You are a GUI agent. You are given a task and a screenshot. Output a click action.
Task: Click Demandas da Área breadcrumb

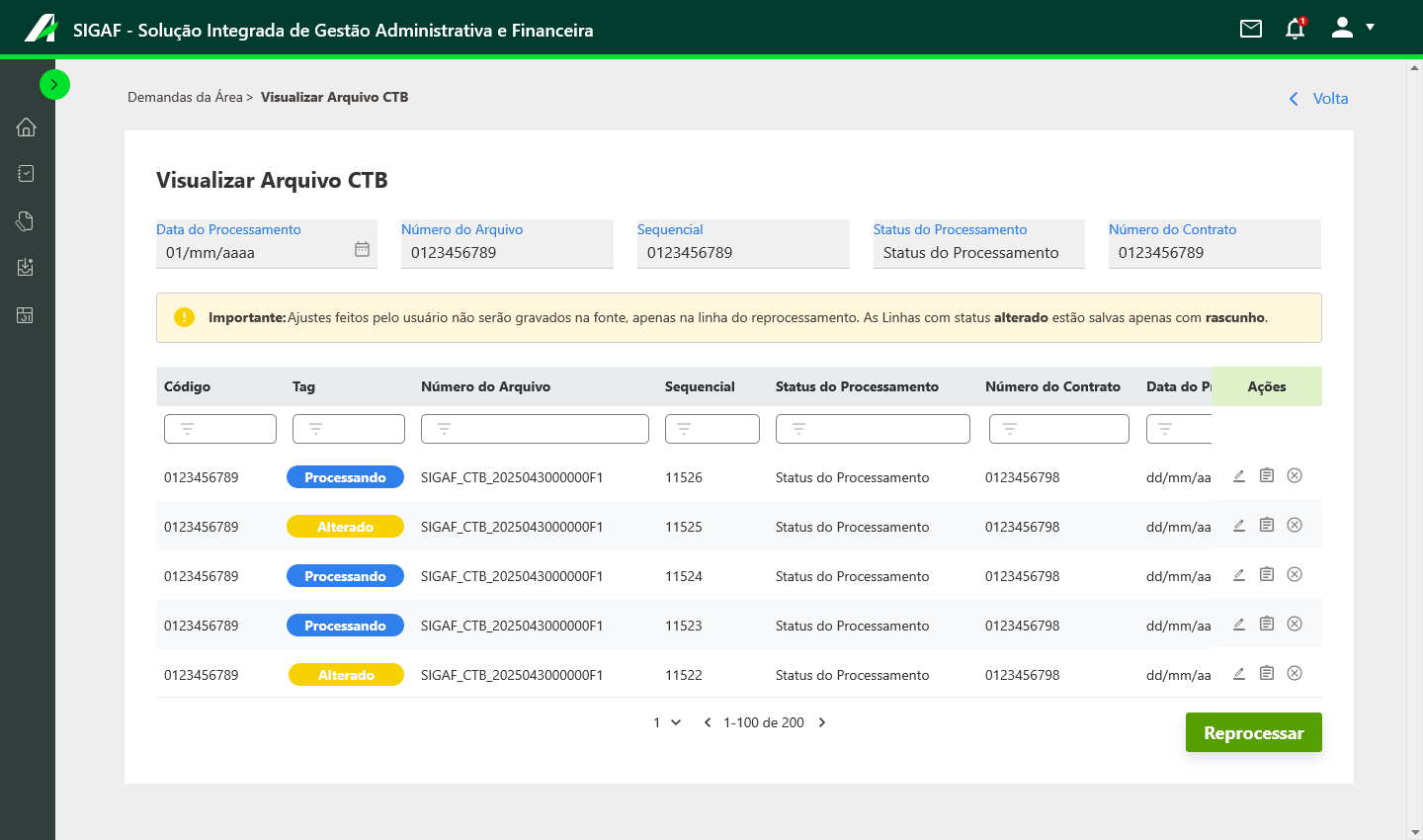coord(185,97)
